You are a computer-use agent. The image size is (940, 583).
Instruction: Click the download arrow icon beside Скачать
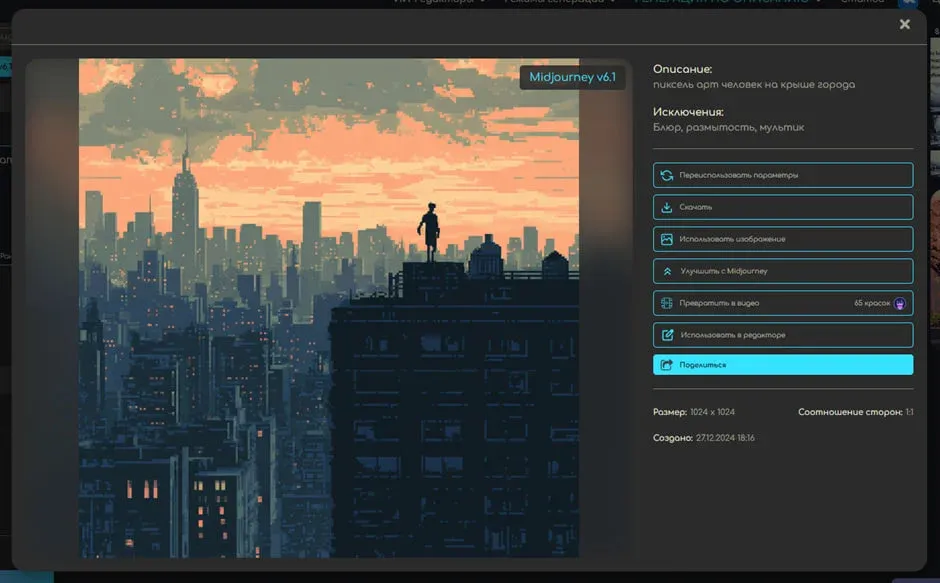[667, 207]
